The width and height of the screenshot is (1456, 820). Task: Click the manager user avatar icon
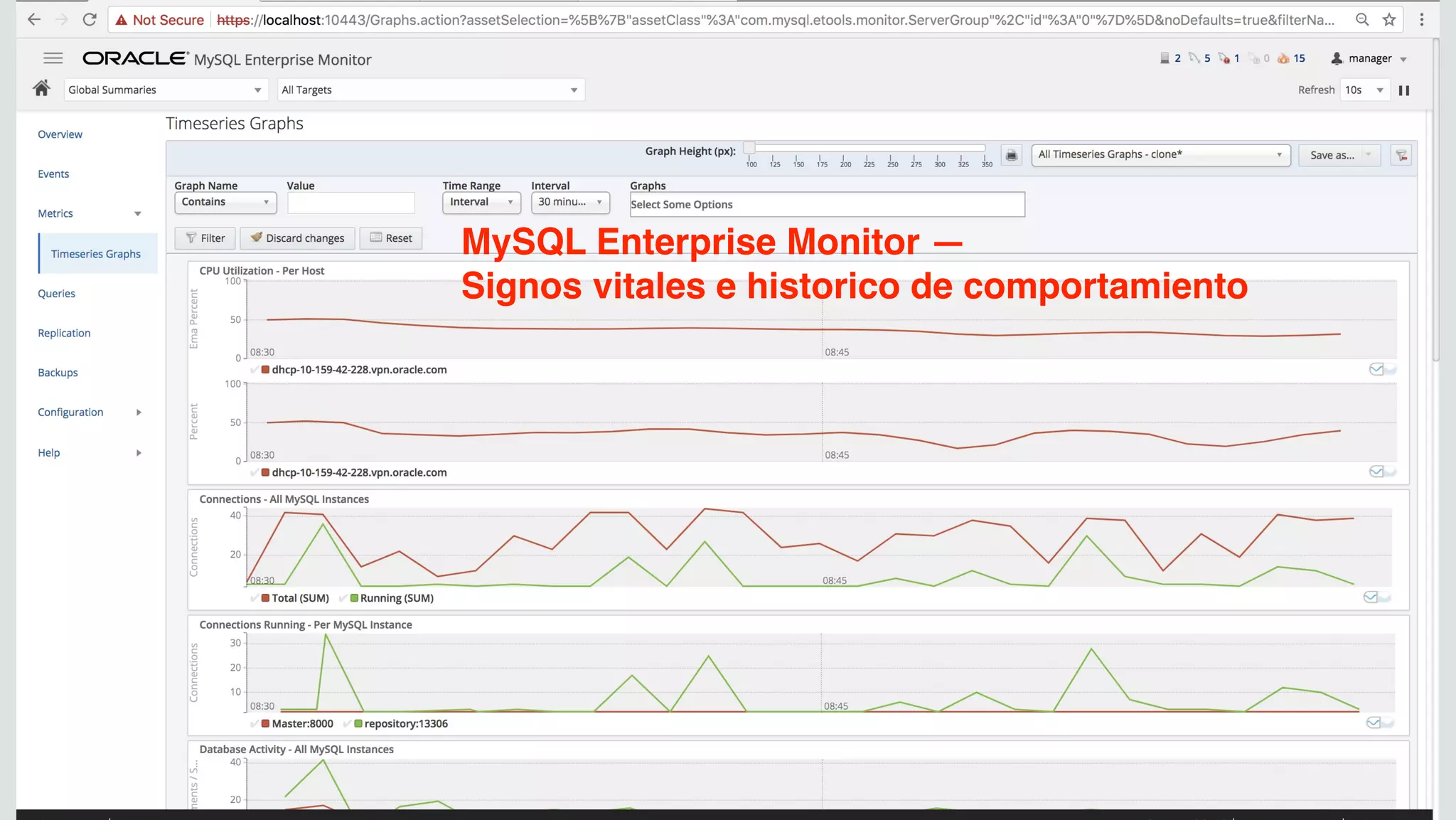[x=1337, y=58]
